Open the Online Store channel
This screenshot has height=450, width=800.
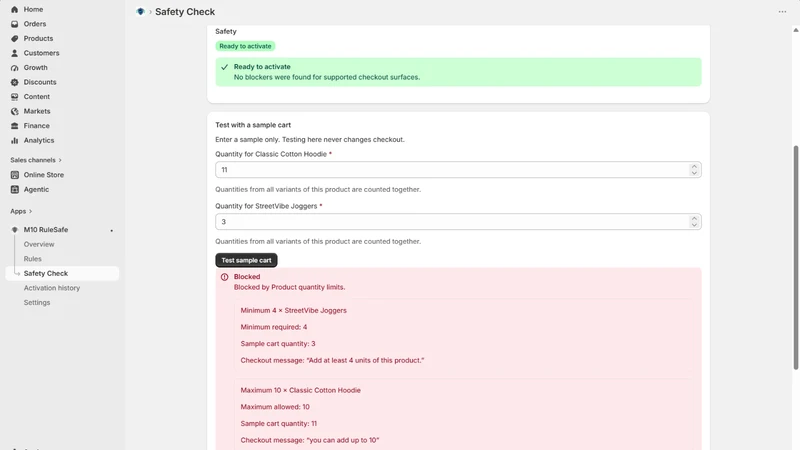pyautogui.click(x=43, y=174)
